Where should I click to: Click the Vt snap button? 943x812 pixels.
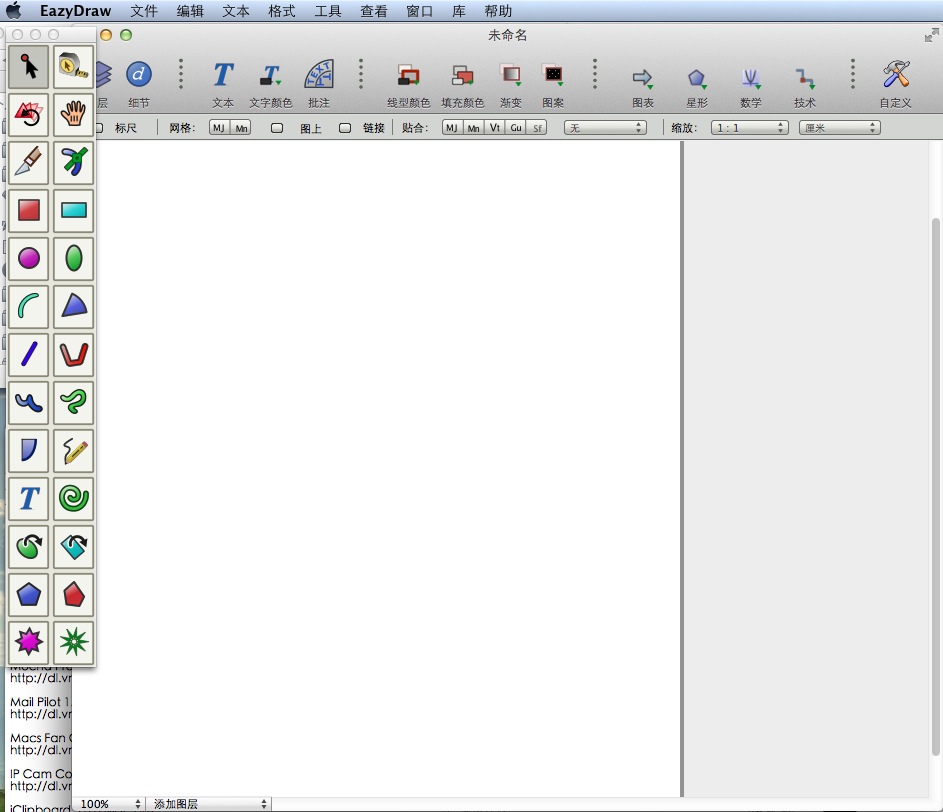tap(495, 128)
